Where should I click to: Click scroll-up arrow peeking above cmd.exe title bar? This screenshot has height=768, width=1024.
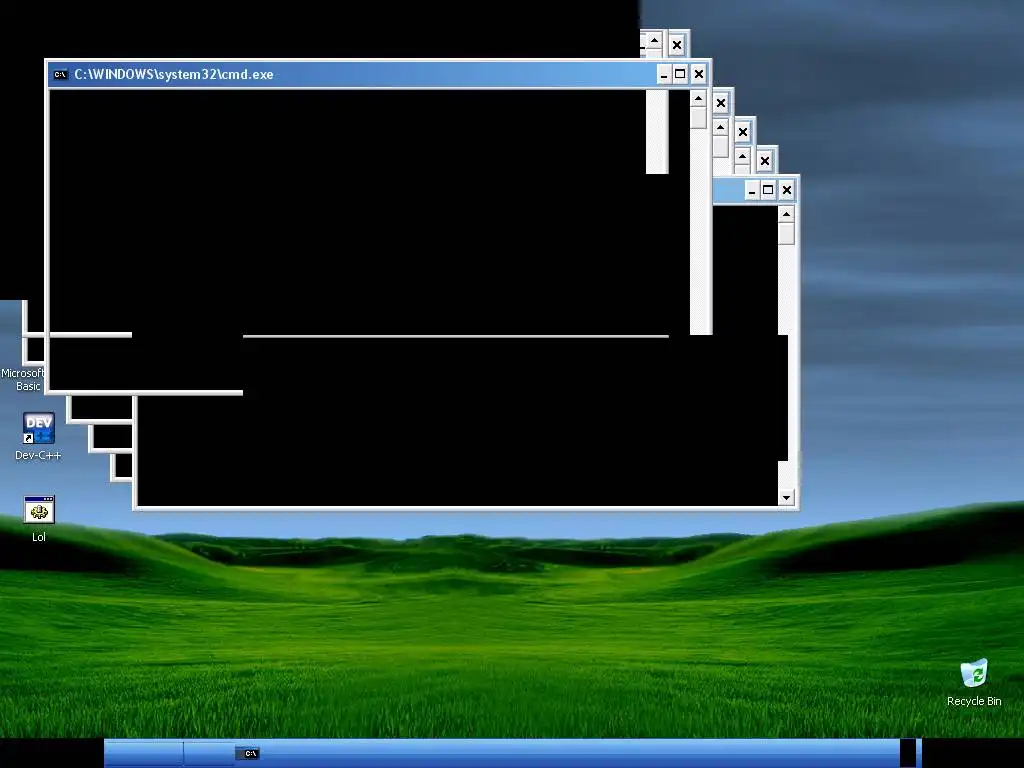click(654, 41)
